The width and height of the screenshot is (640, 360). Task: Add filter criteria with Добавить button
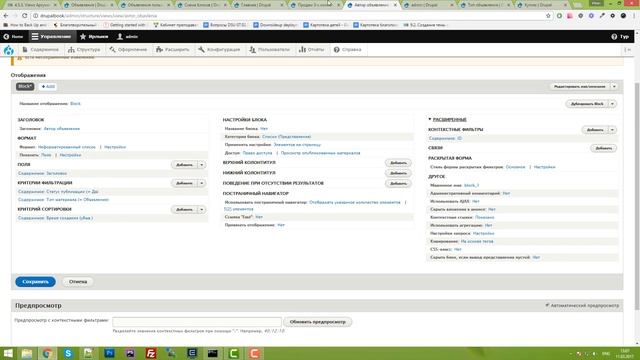184,183
